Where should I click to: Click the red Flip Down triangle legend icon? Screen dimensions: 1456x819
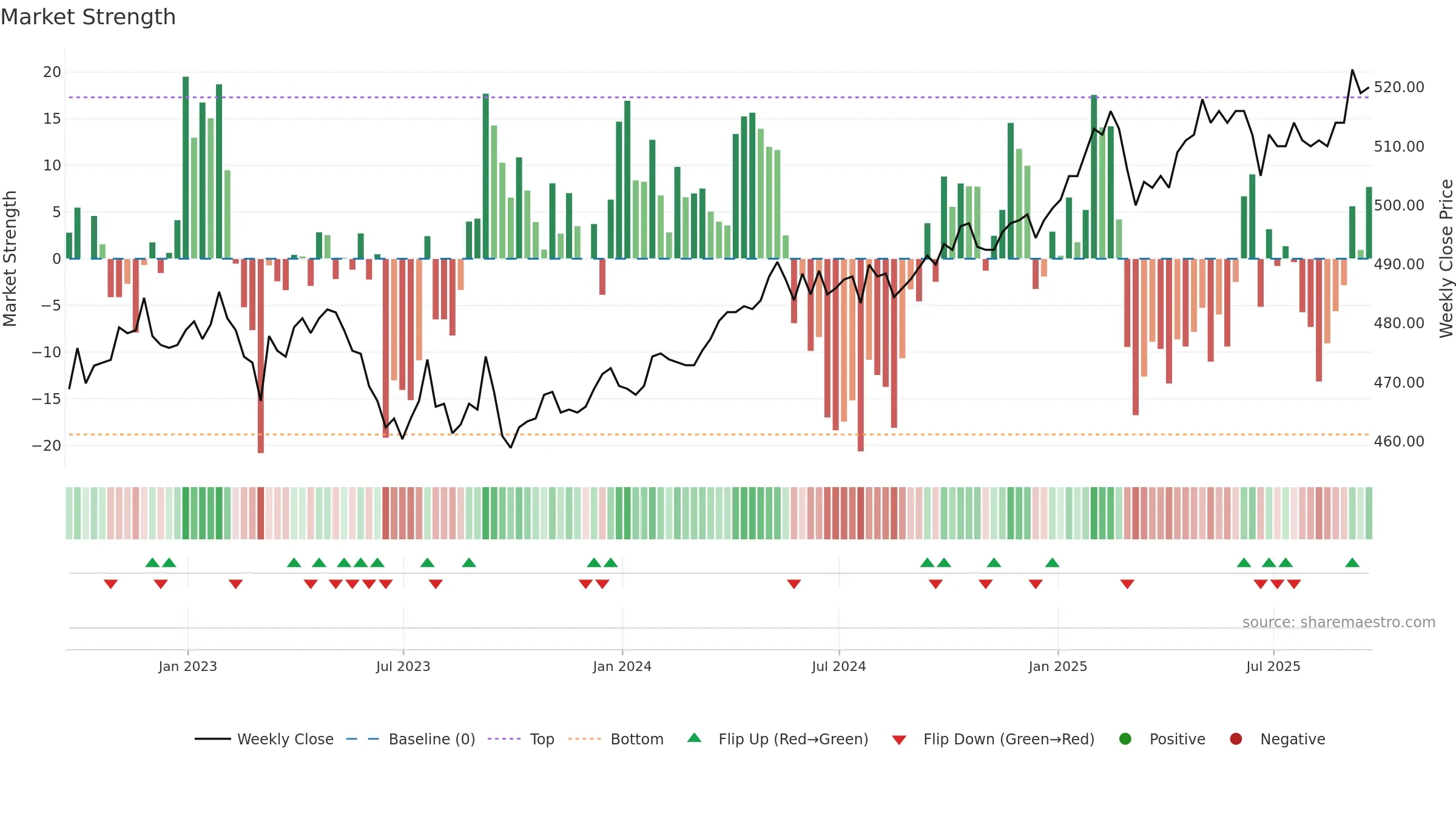899,740
